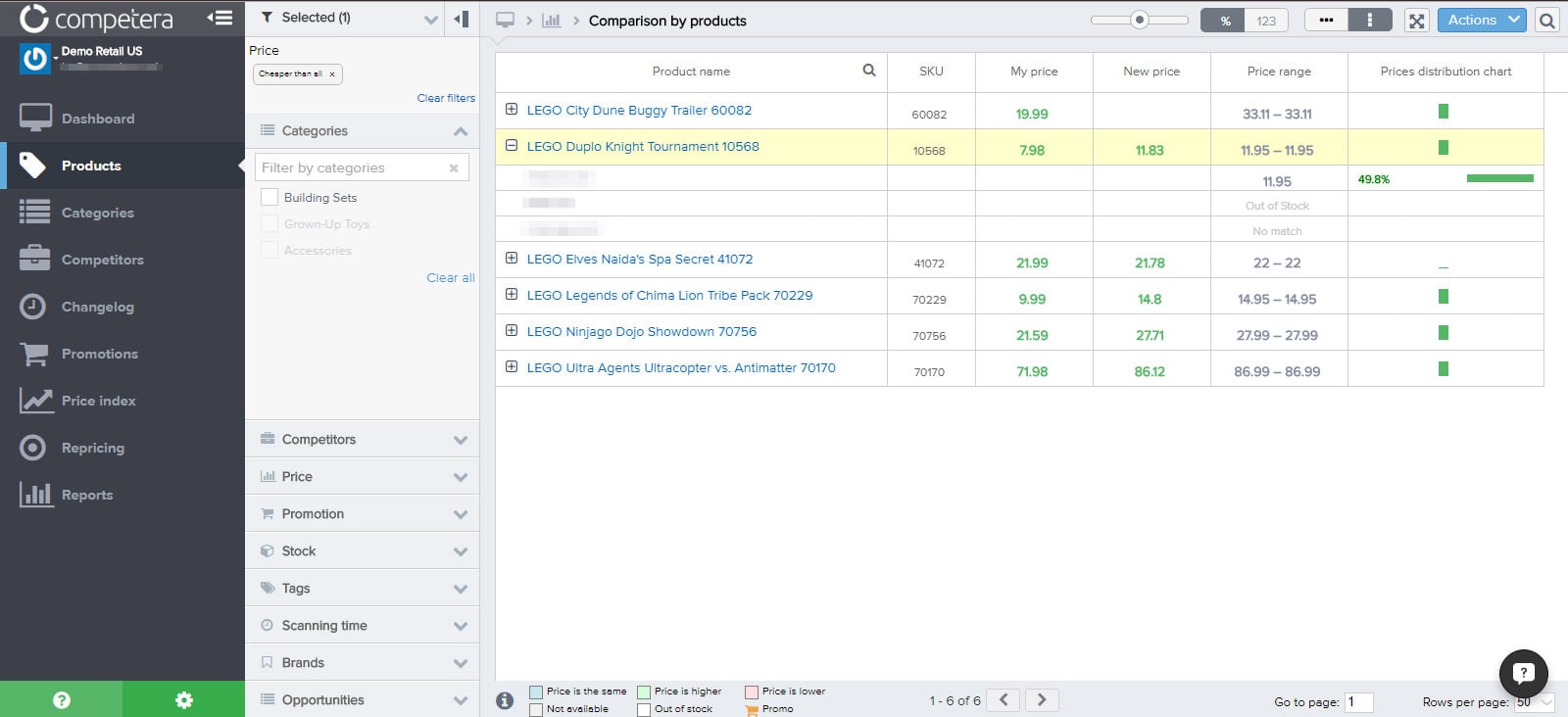This screenshot has height=717, width=1568.
Task: Sort by the My price column header
Action: pos(1034,72)
